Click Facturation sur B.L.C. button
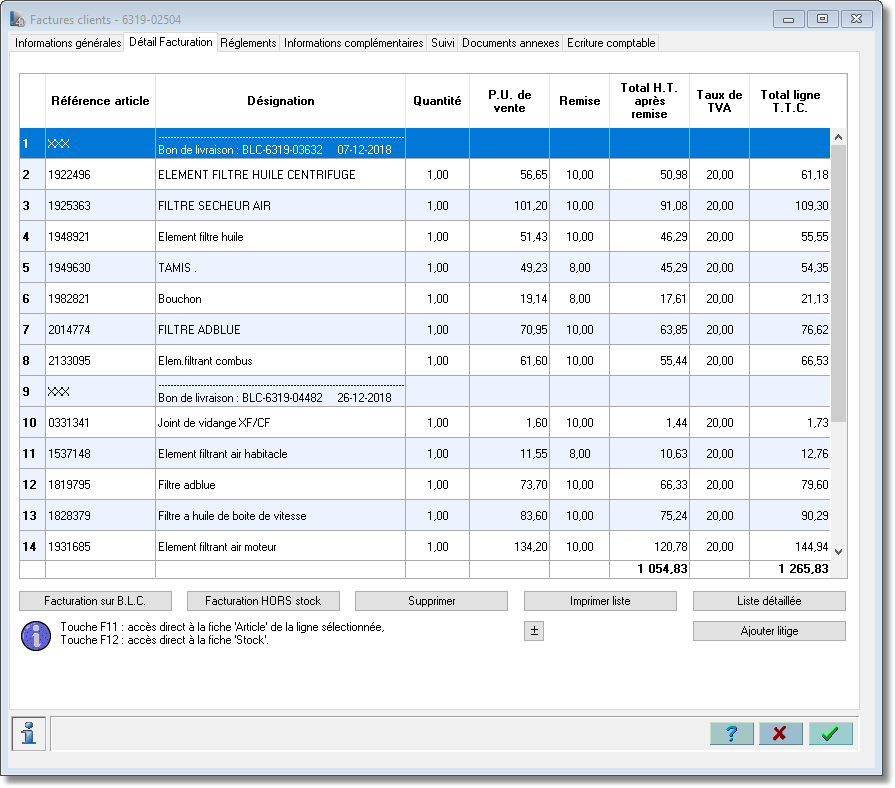The image size is (895, 788). (95, 601)
